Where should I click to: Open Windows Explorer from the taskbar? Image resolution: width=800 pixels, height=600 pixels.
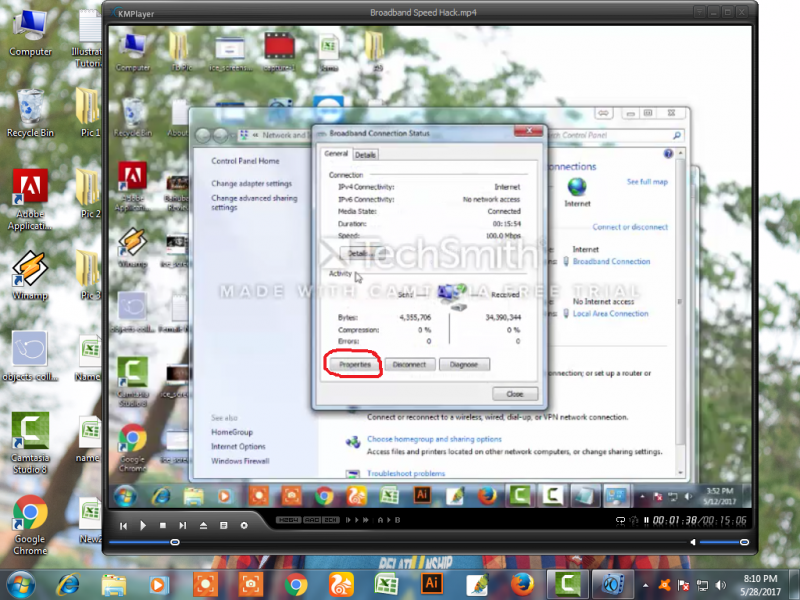pyautogui.click(x=114, y=585)
